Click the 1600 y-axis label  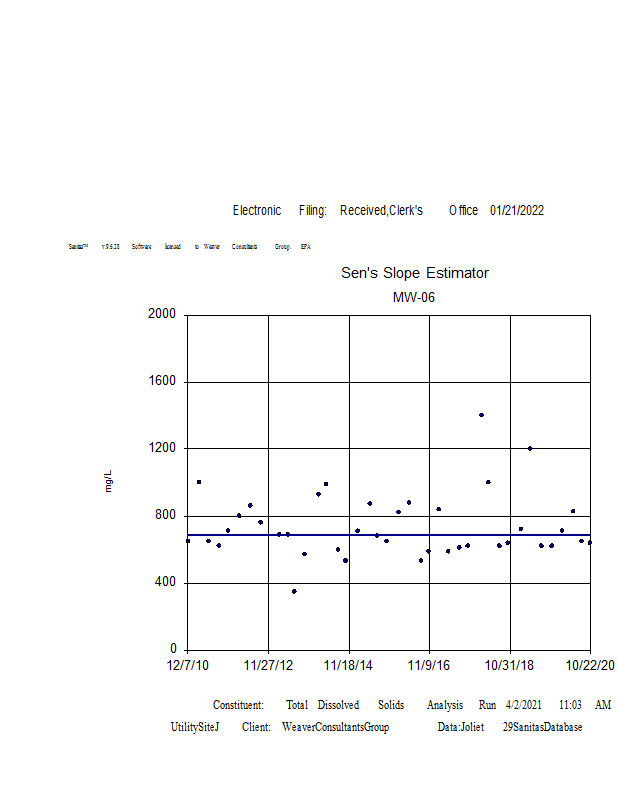(x=162, y=381)
